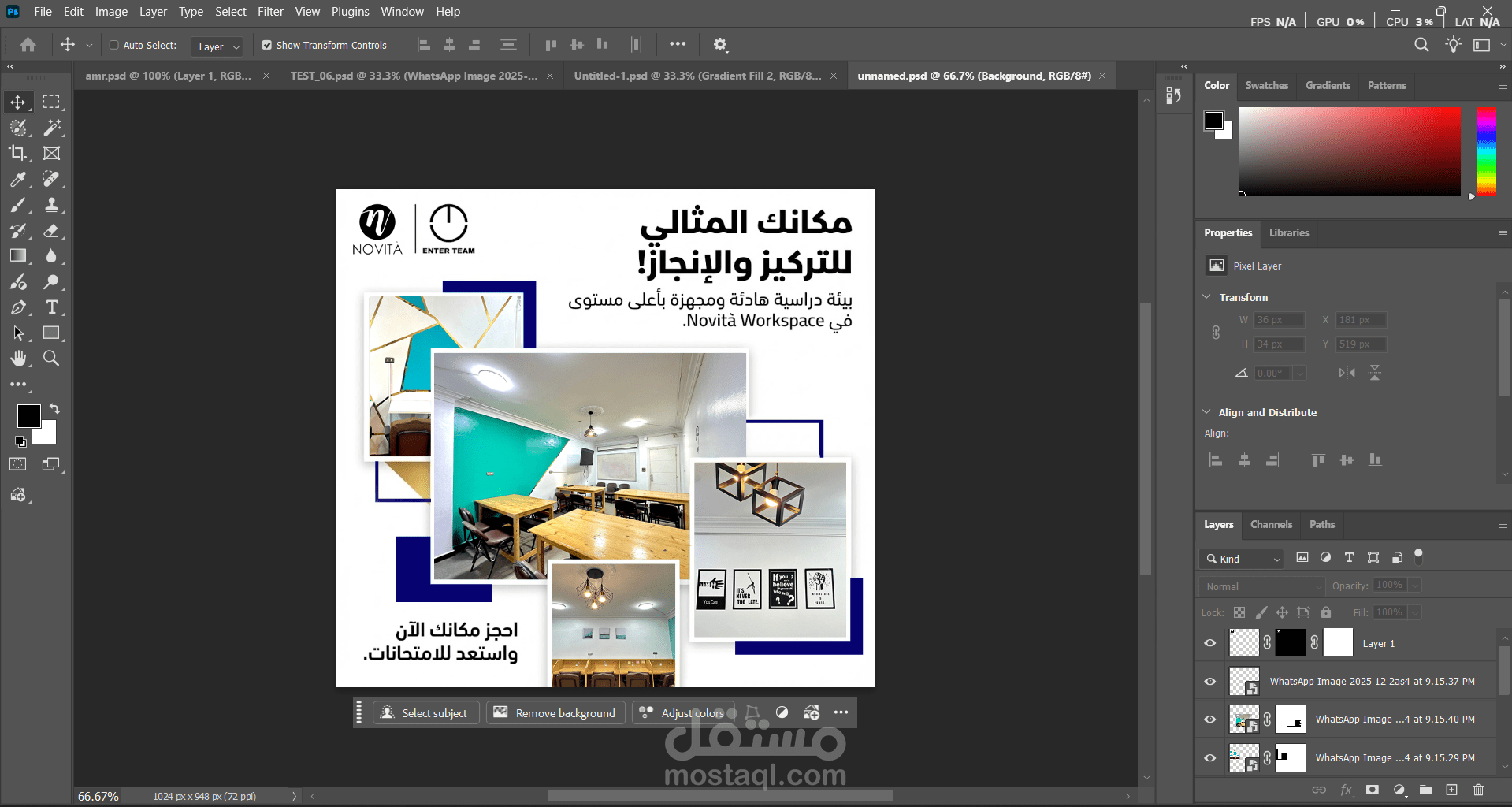This screenshot has height=807, width=1512.
Task: Select the Type tool
Action: coord(53,307)
